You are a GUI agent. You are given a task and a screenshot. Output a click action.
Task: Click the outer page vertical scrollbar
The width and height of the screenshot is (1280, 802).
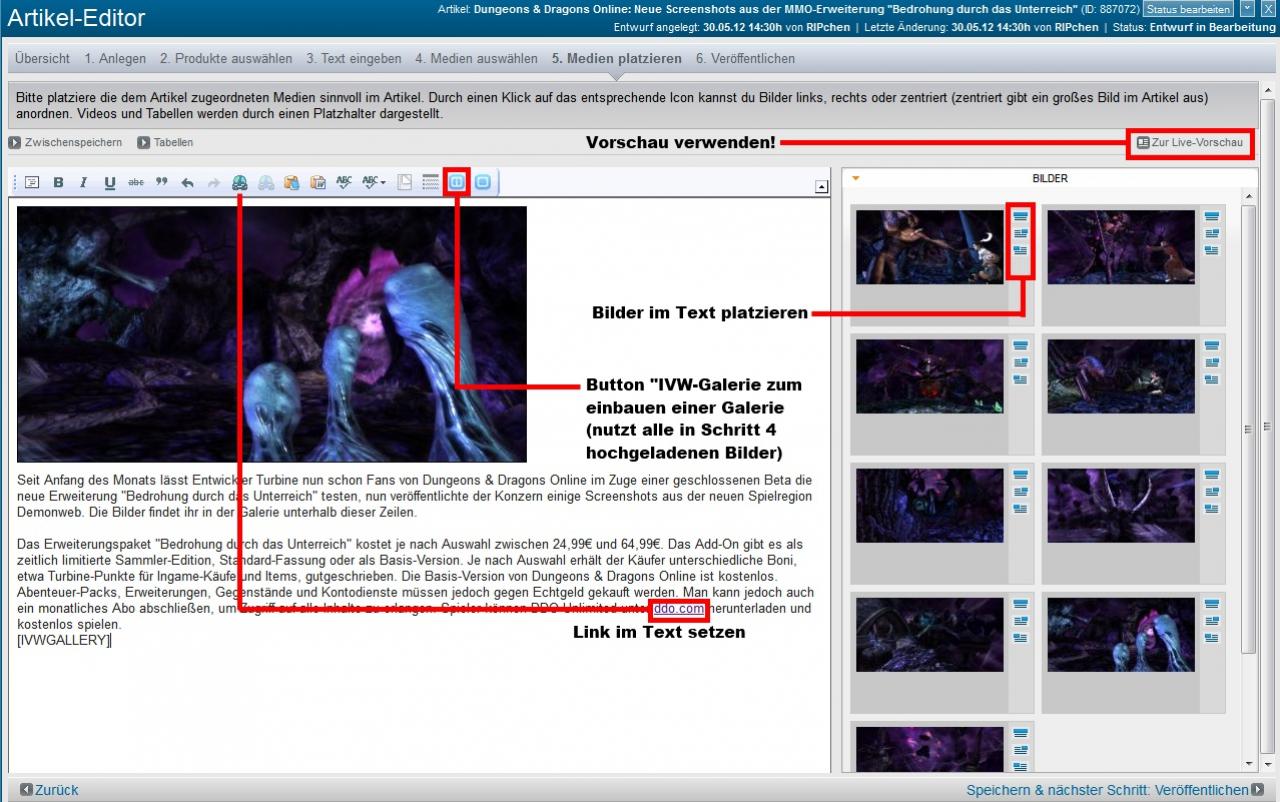pos(1268,425)
